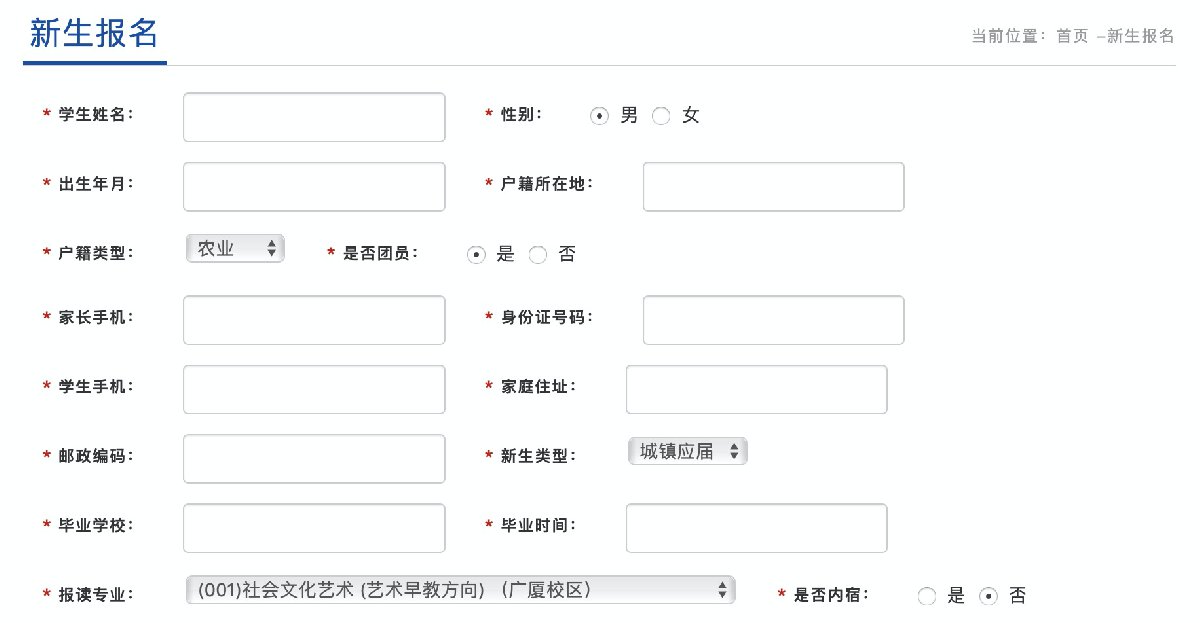Choose 否 for 是否团员

point(537,255)
